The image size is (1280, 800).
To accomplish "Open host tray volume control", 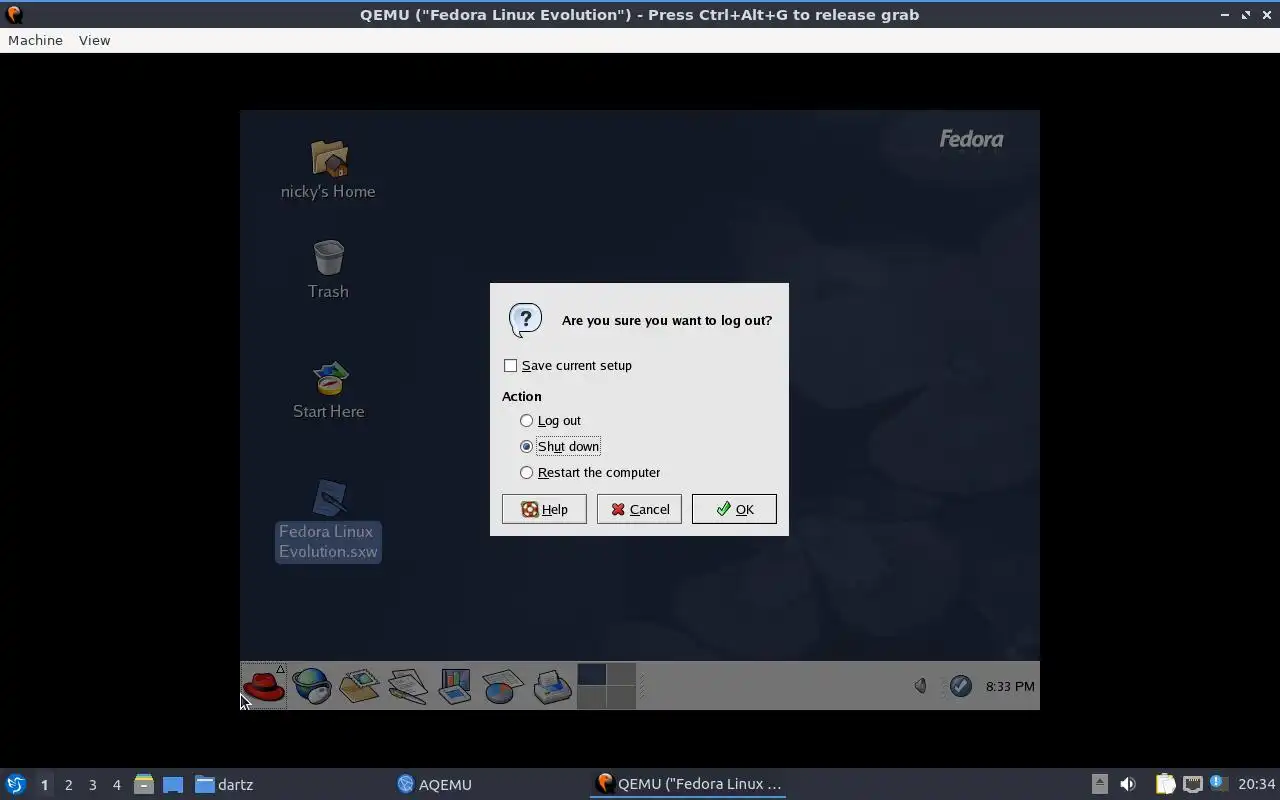I will pyautogui.click(x=1127, y=784).
